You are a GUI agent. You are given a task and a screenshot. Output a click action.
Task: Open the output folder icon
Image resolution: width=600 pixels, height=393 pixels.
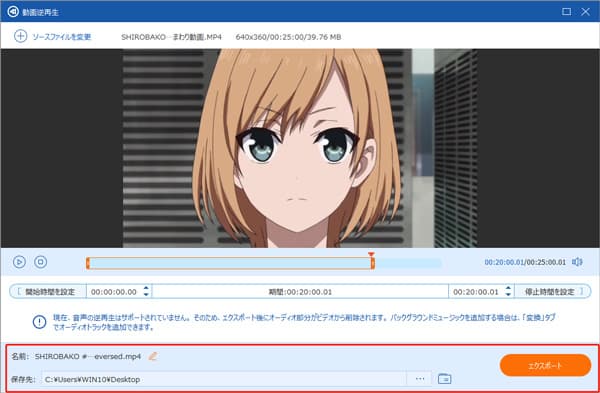tap(444, 379)
